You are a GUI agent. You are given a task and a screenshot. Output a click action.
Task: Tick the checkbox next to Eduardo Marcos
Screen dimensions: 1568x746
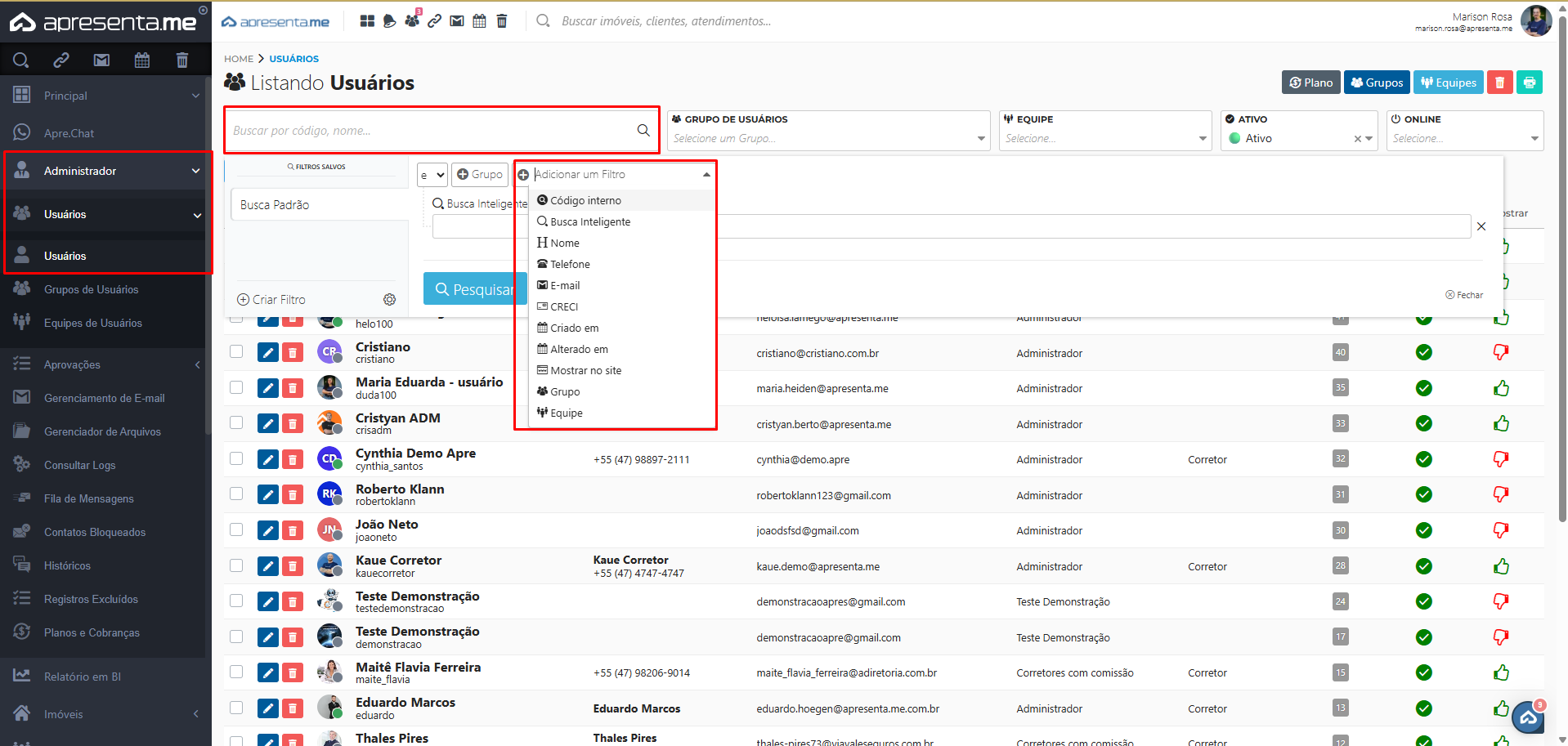click(236, 708)
